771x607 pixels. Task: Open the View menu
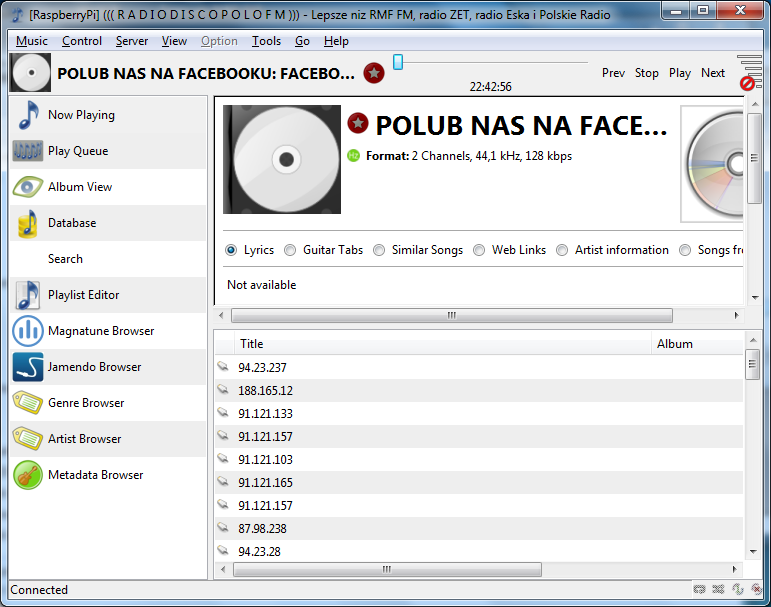(175, 41)
